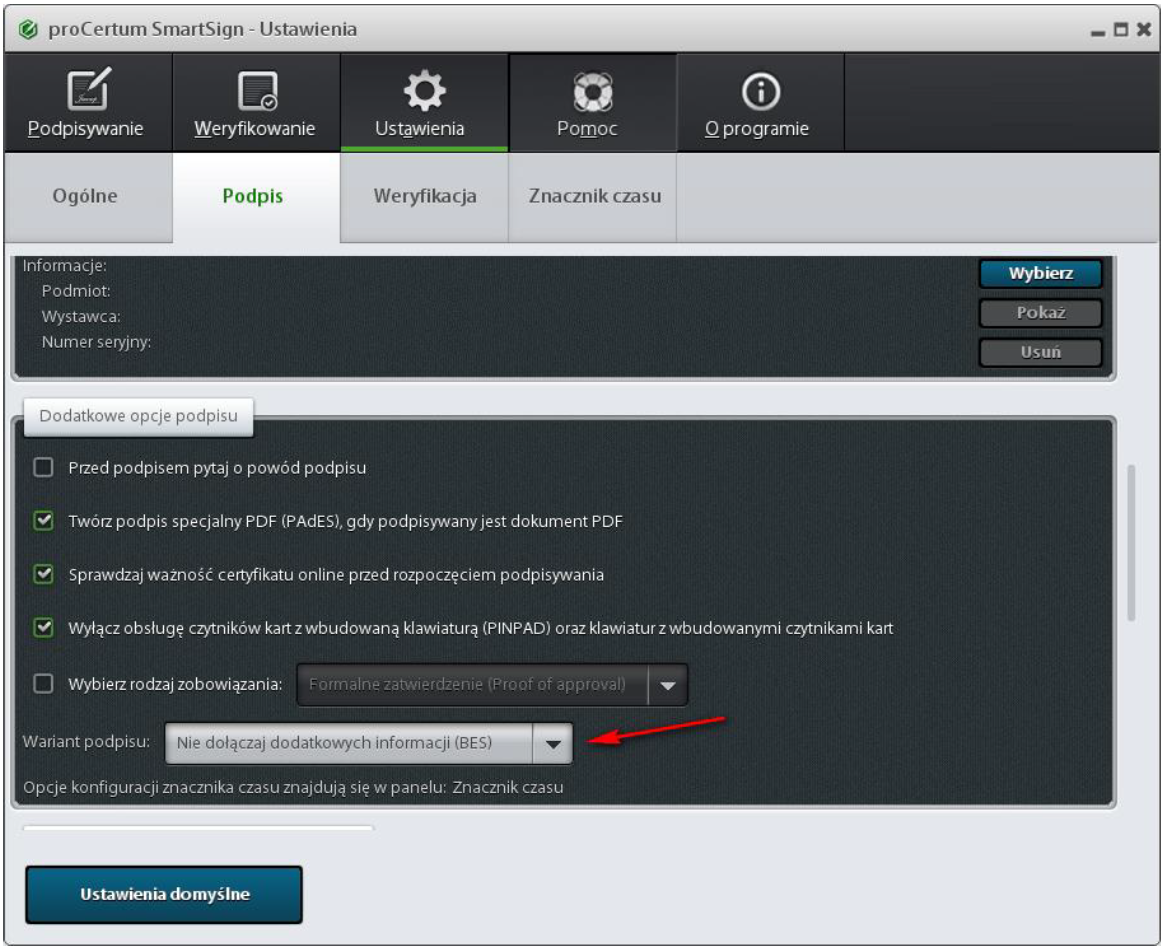
Task: Open the Znacznik czasu tab
Action: pos(593,196)
